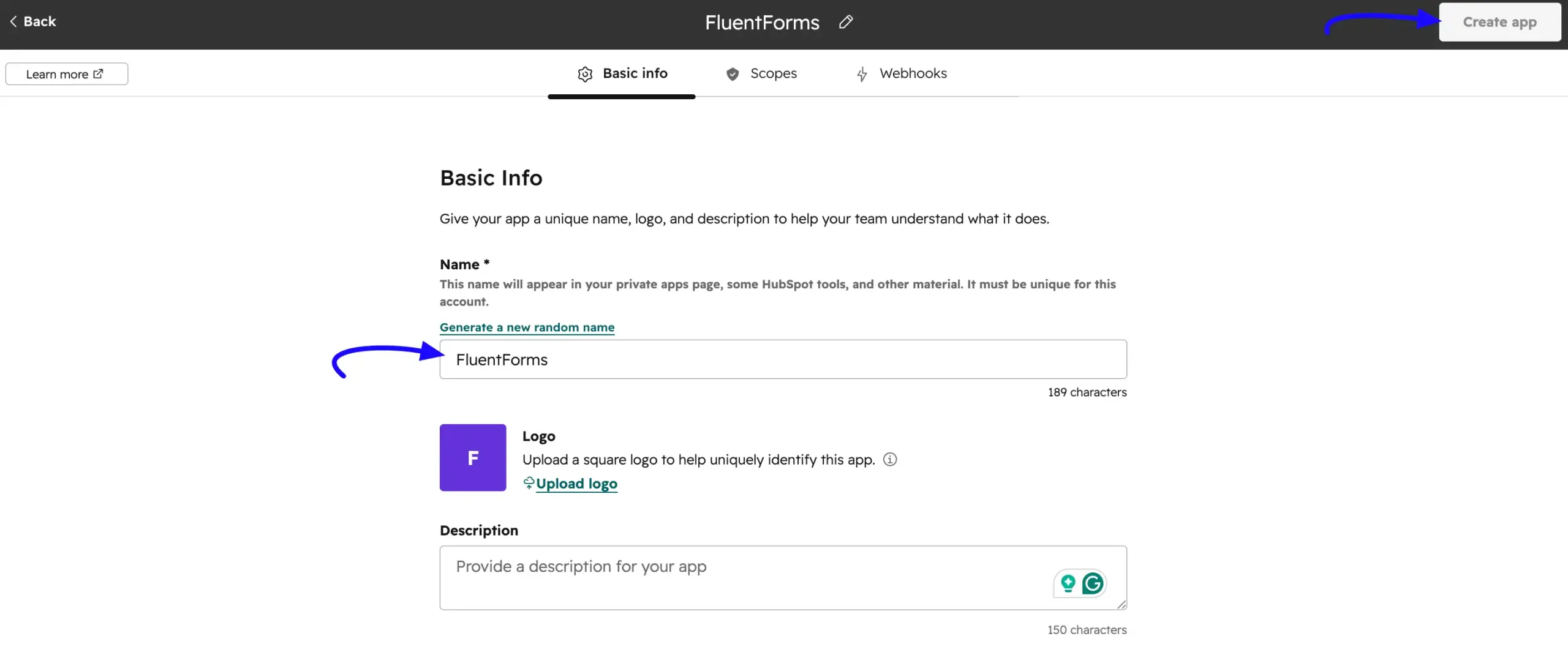1568x652 pixels.
Task: Click the 'Name *' field label
Action: coord(464,264)
